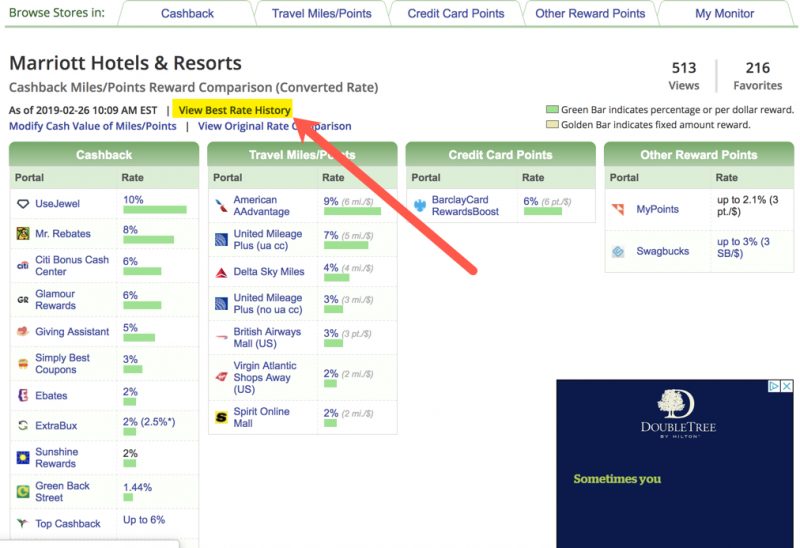Viewport: 800px width, 548px height.
Task: Click Modify Cash Value of Miles/Points link
Action: (93, 126)
